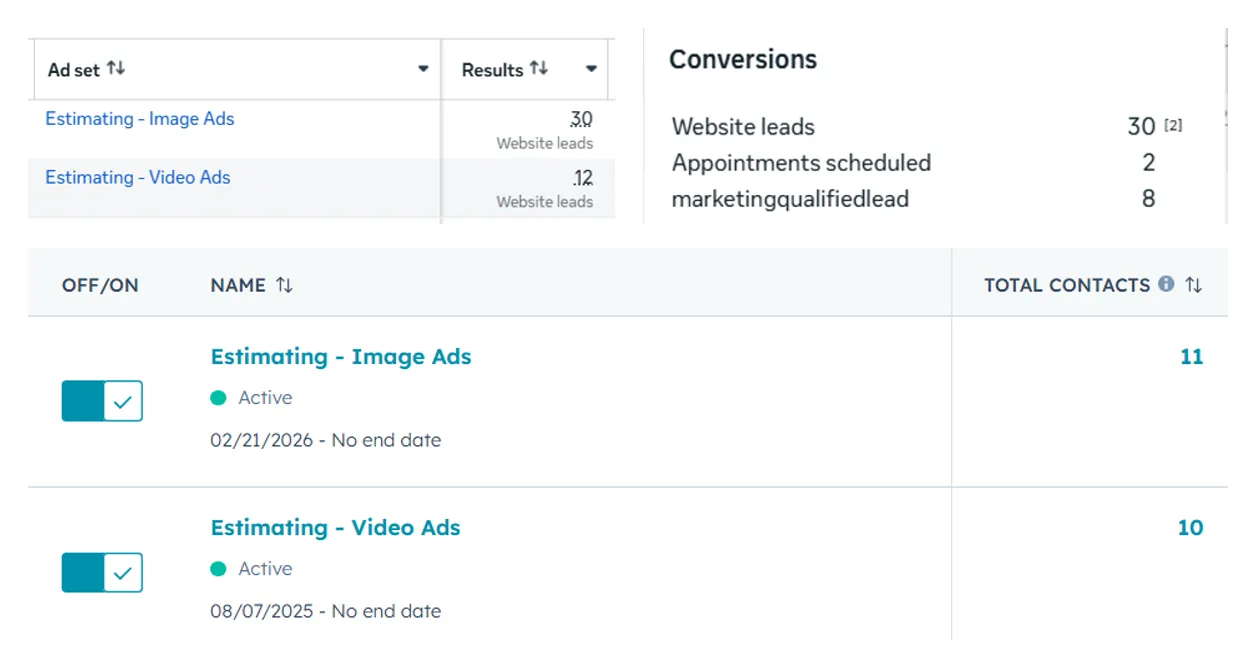Open Estimating - Image Ads campaign name
1256x668 pixels.
pyautogui.click(x=341, y=357)
